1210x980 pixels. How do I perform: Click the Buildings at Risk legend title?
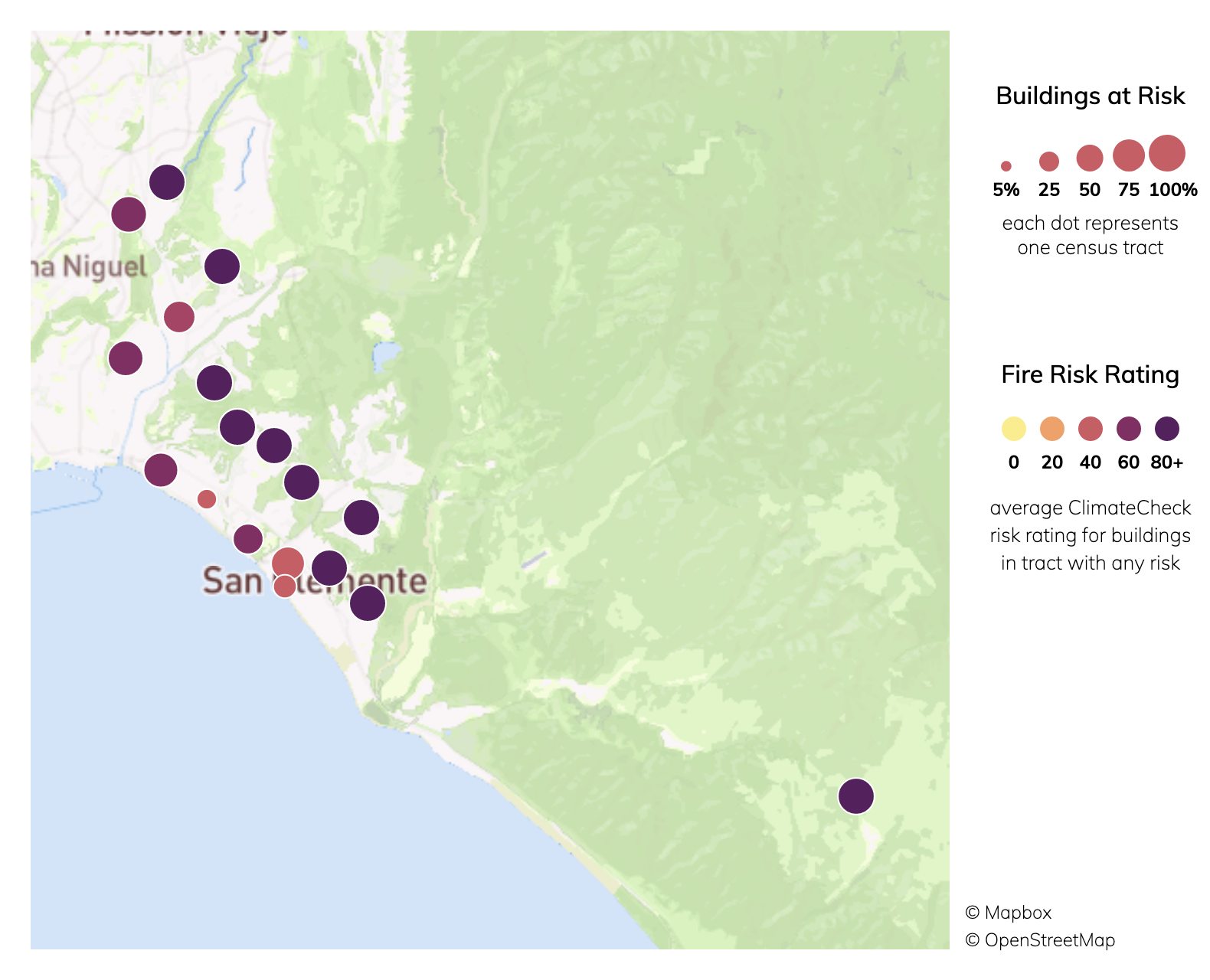pyautogui.click(x=1091, y=96)
